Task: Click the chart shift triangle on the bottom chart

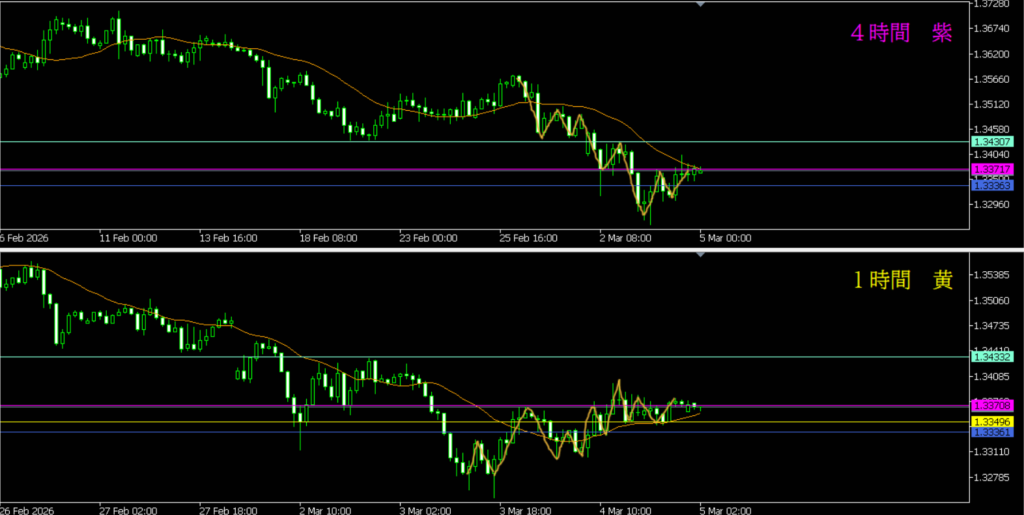Action: click(700, 256)
